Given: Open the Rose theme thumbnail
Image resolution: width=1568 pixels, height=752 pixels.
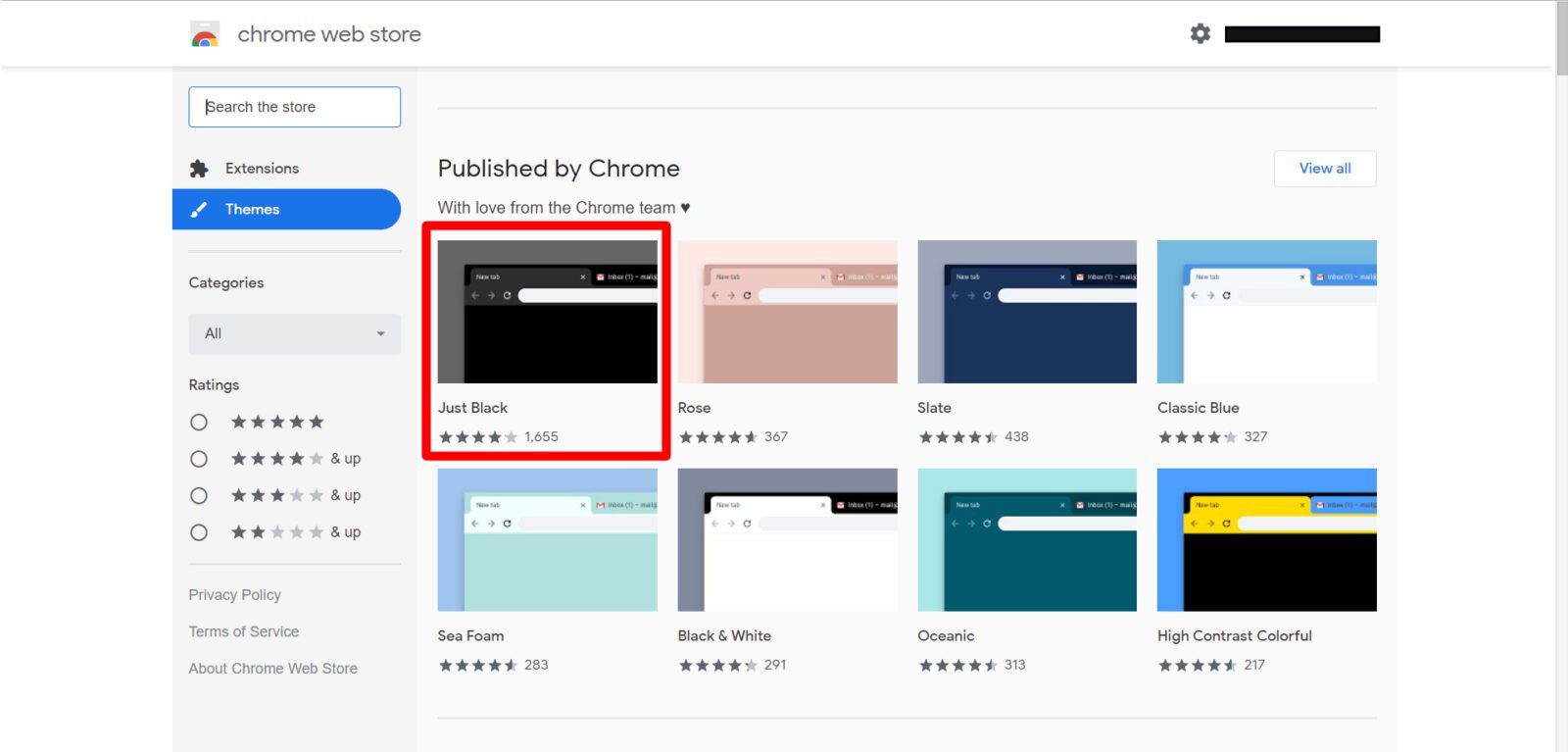Looking at the screenshot, I should point(787,312).
